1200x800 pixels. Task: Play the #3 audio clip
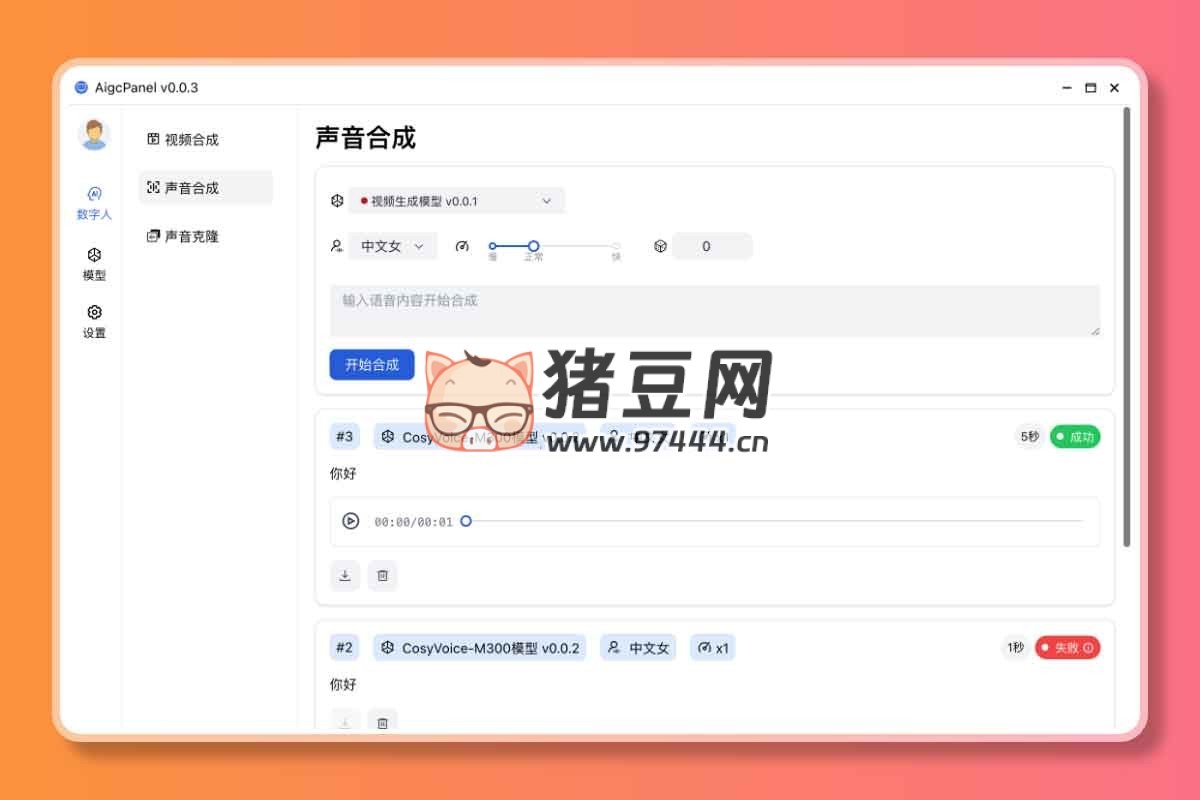[351, 521]
